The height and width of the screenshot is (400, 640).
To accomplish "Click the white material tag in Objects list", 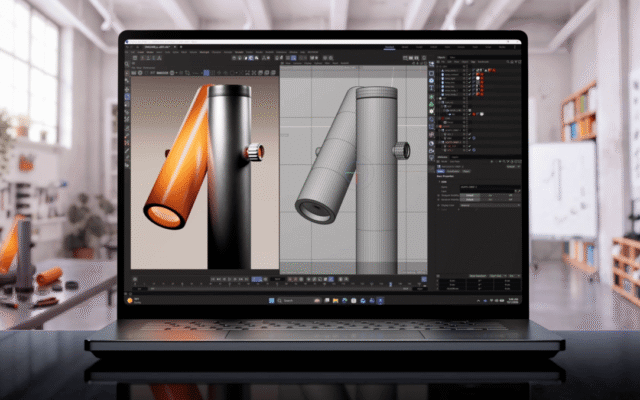I will tap(478, 78).
